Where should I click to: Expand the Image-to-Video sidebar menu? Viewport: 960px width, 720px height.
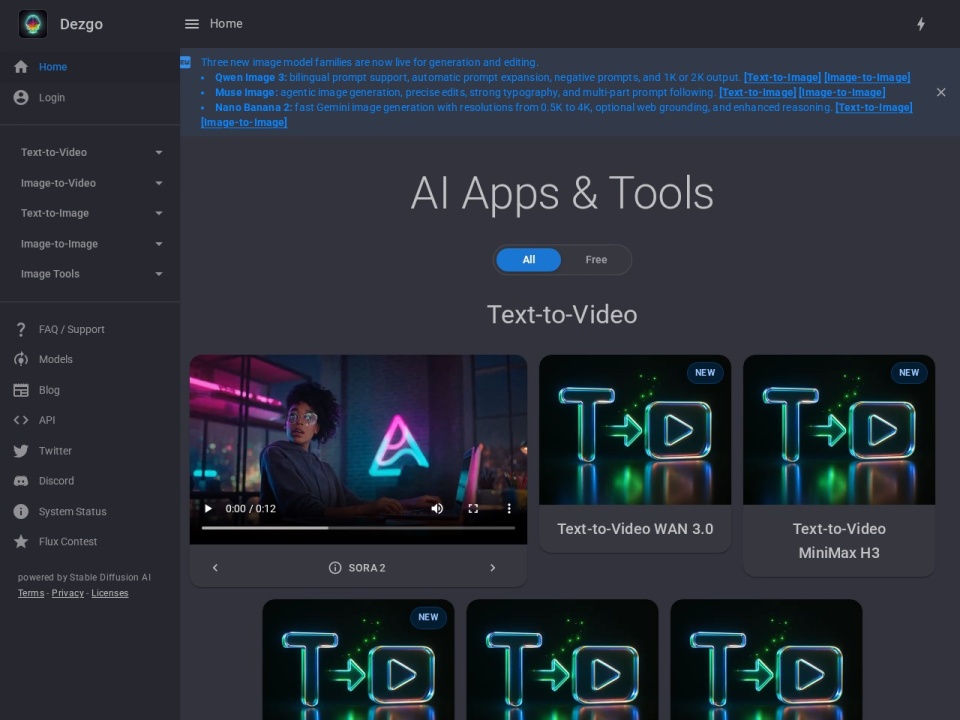point(90,183)
